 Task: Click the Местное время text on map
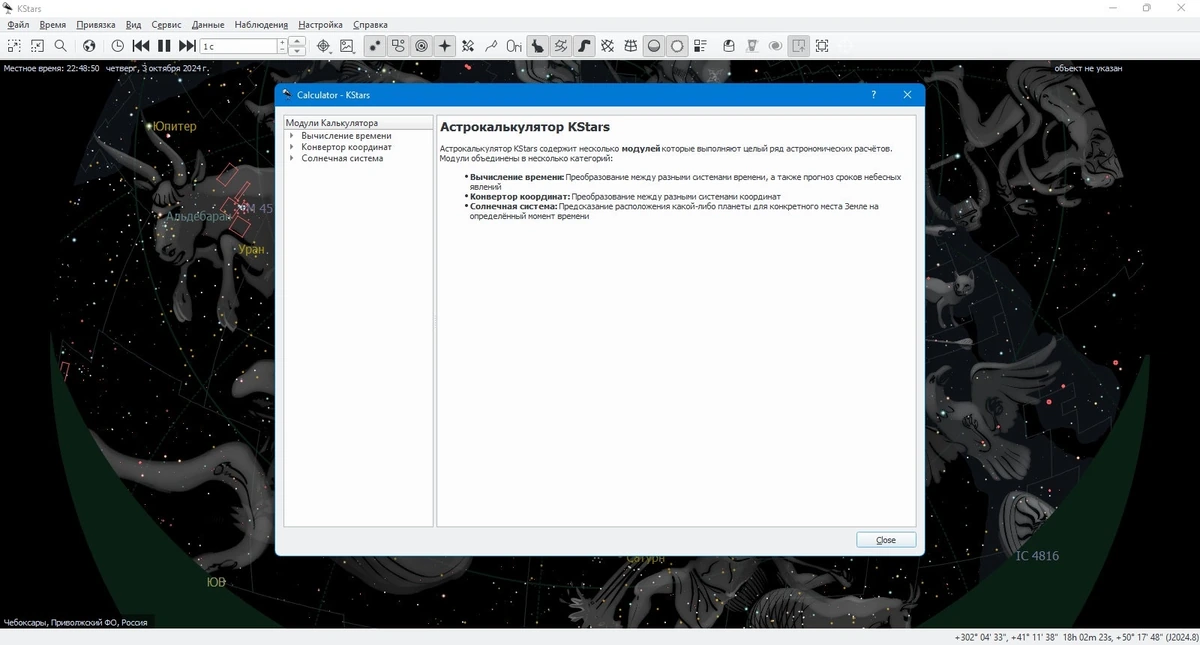pos(106,69)
